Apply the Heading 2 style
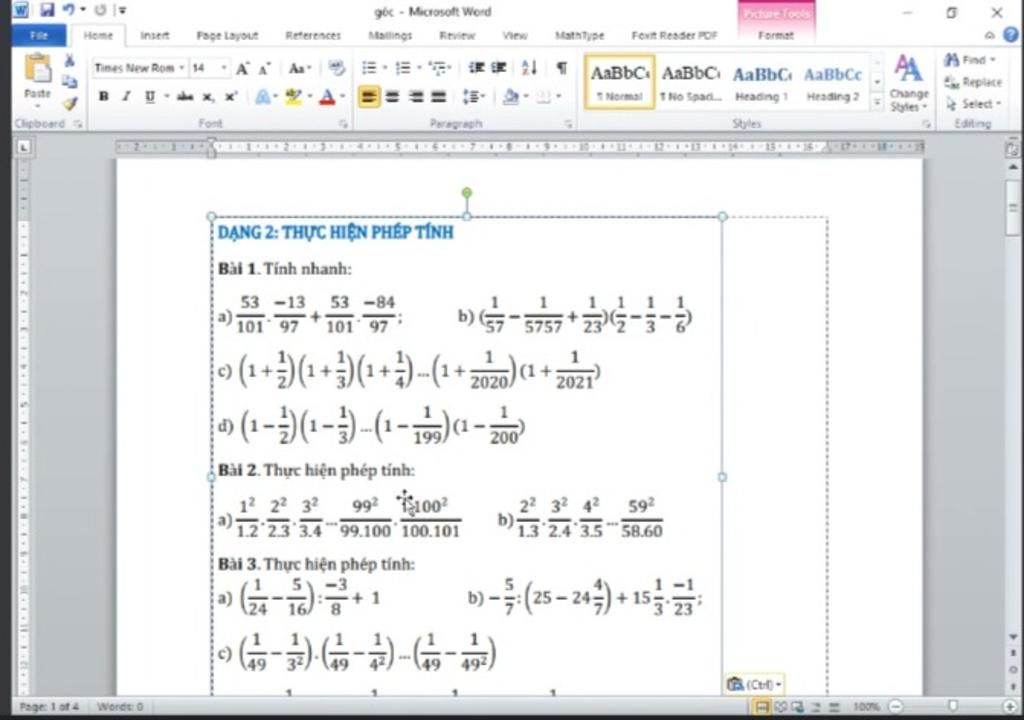Viewport: 1024px width, 720px height. [x=833, y=82]
